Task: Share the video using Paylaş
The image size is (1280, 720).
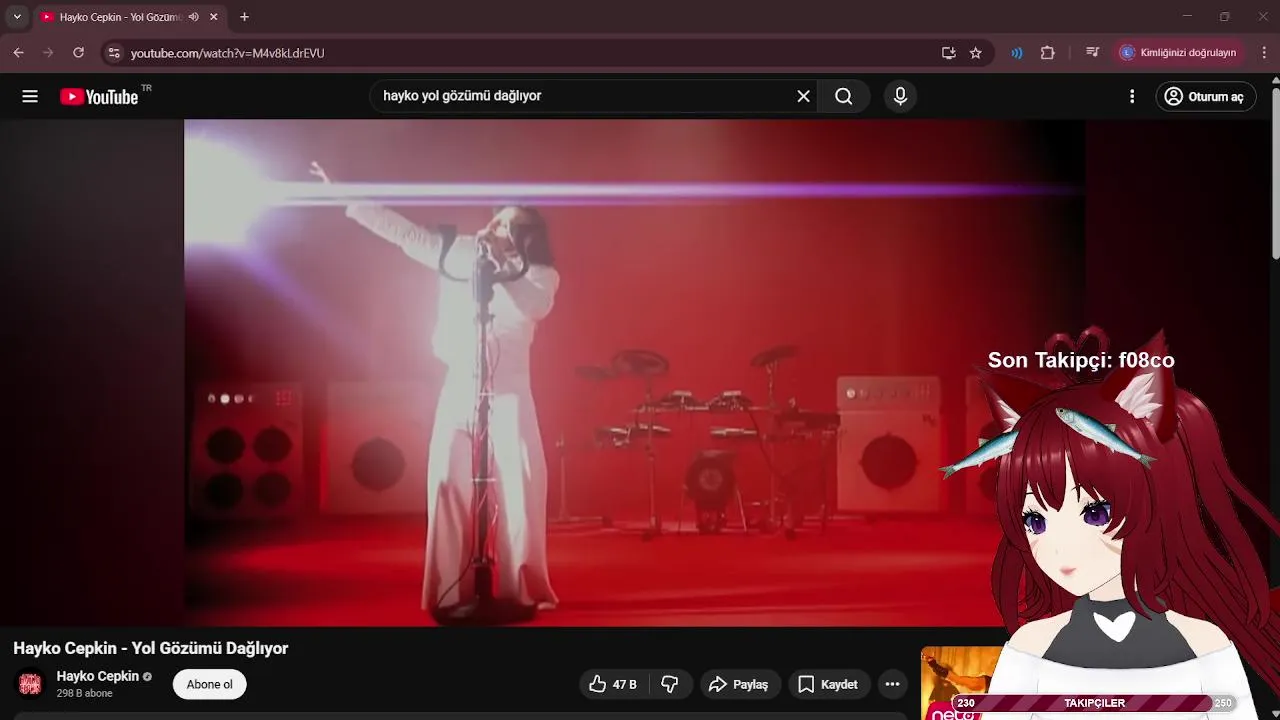Action: click(738, 684)
